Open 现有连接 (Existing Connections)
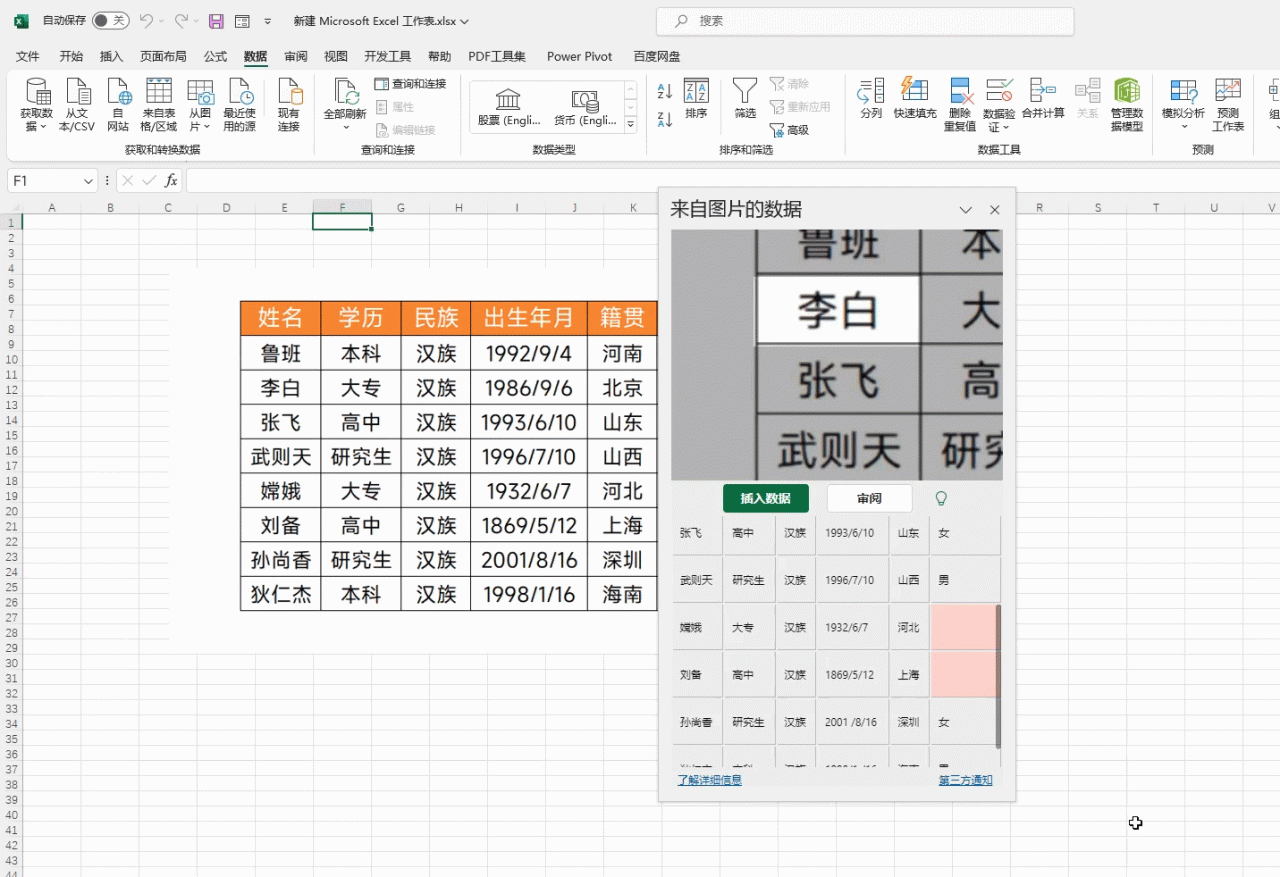Image resolution: width=1280 pixels, height=877 pixels. tap(289, 105)
